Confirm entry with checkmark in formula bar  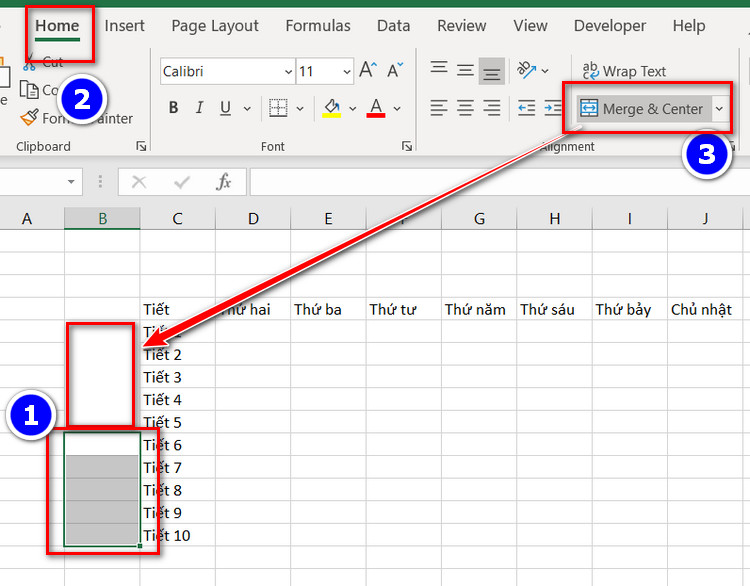click(182, 182)
